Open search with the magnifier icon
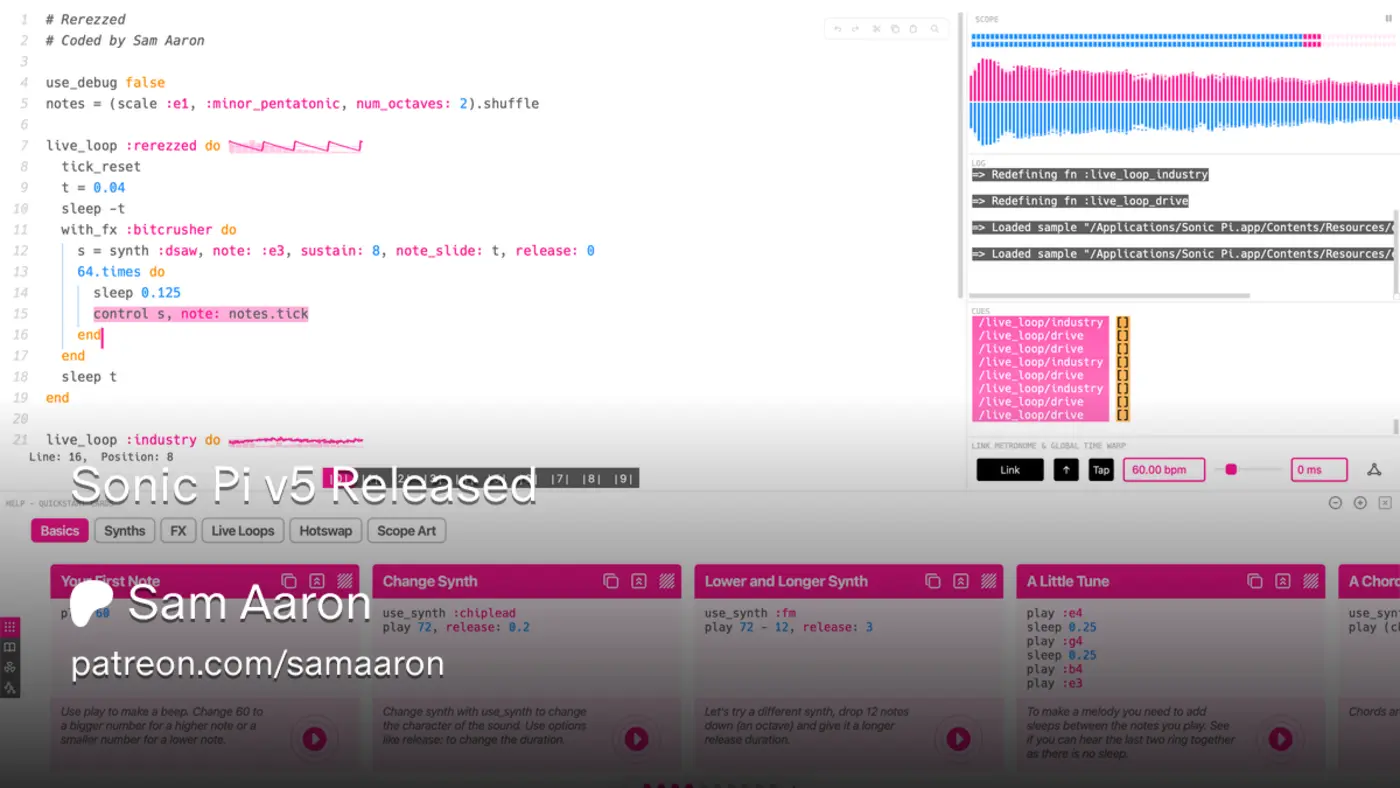This screenshot has height=788, width=1400. [x=935, y=29]
